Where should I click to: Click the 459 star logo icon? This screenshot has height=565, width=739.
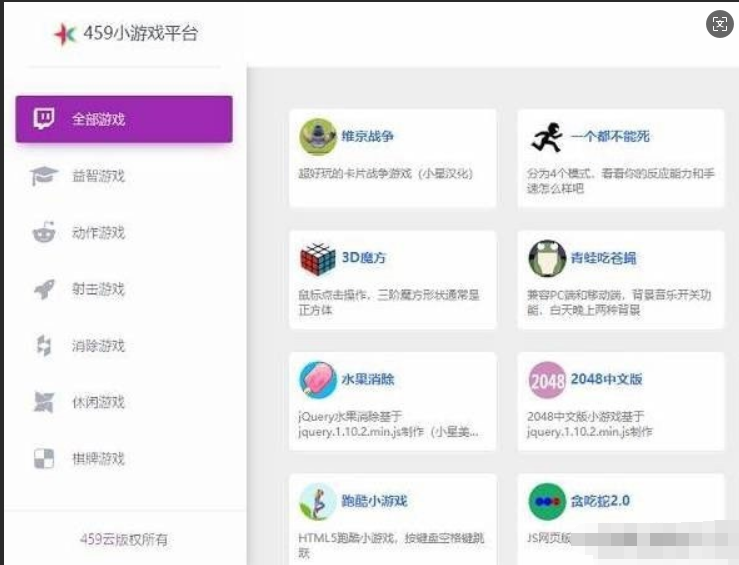tap(65, 34)
